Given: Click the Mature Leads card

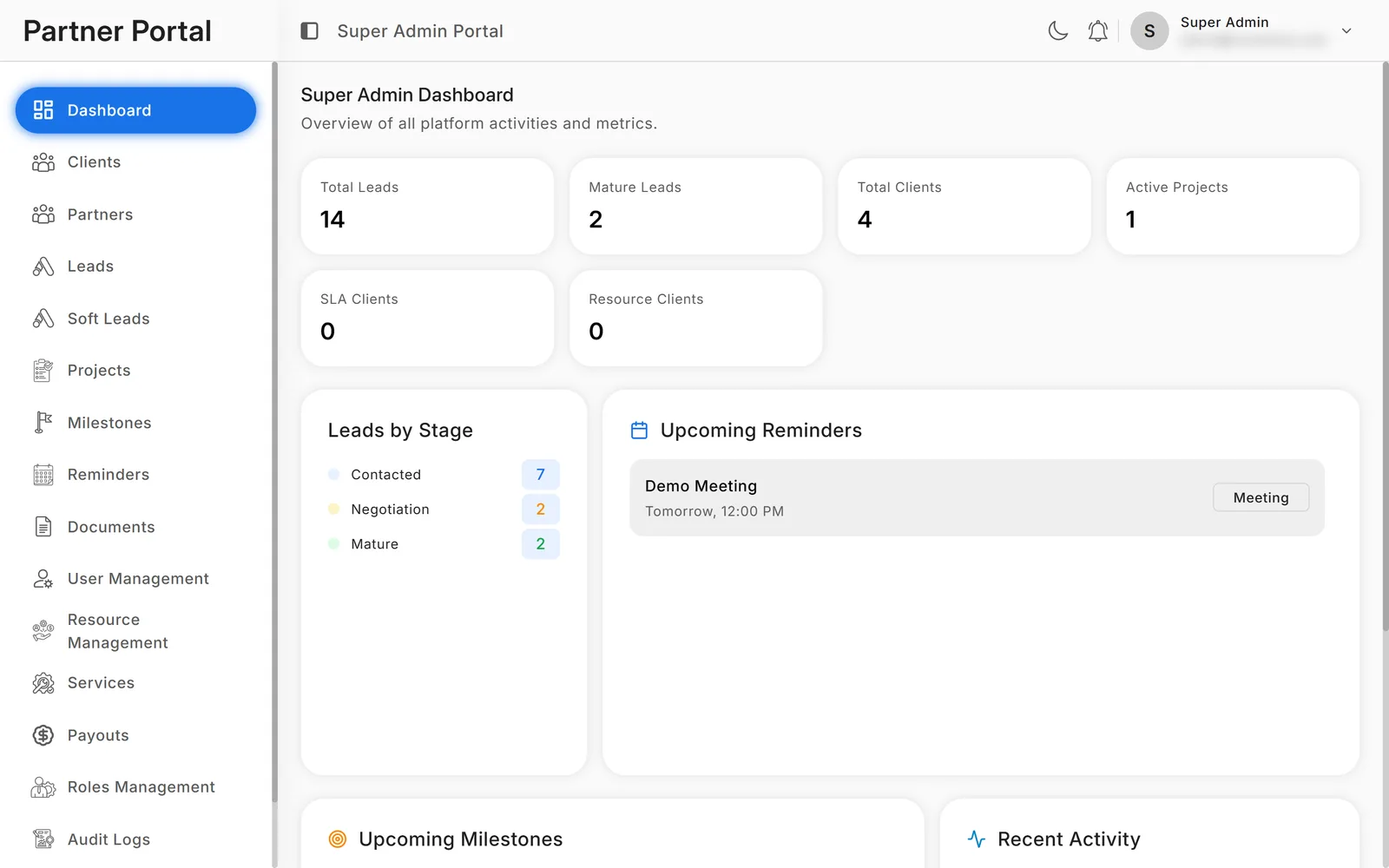Looking at the screenshot, I should [695, 207].
